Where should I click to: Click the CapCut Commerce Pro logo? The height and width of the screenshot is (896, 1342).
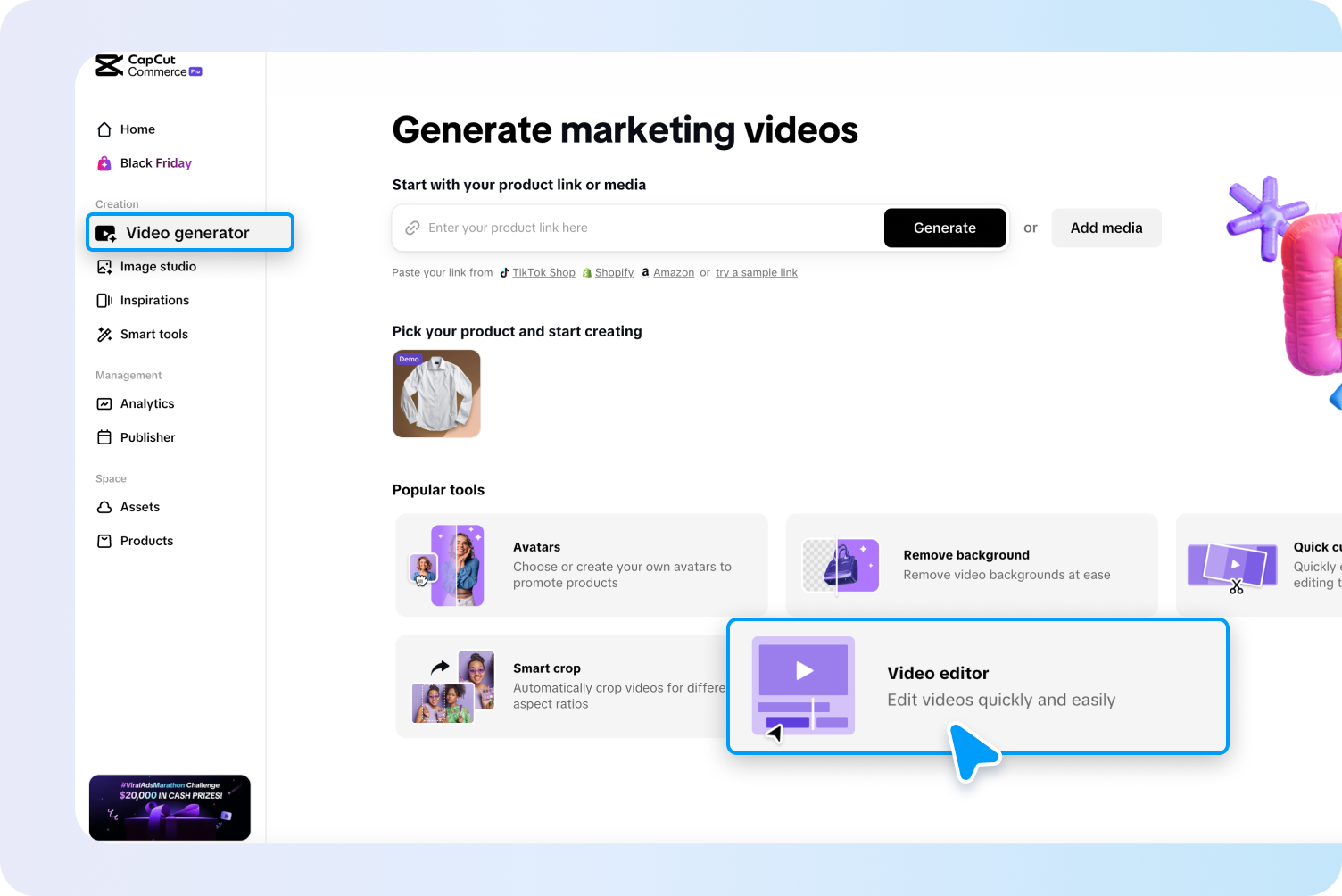[148, 65]
